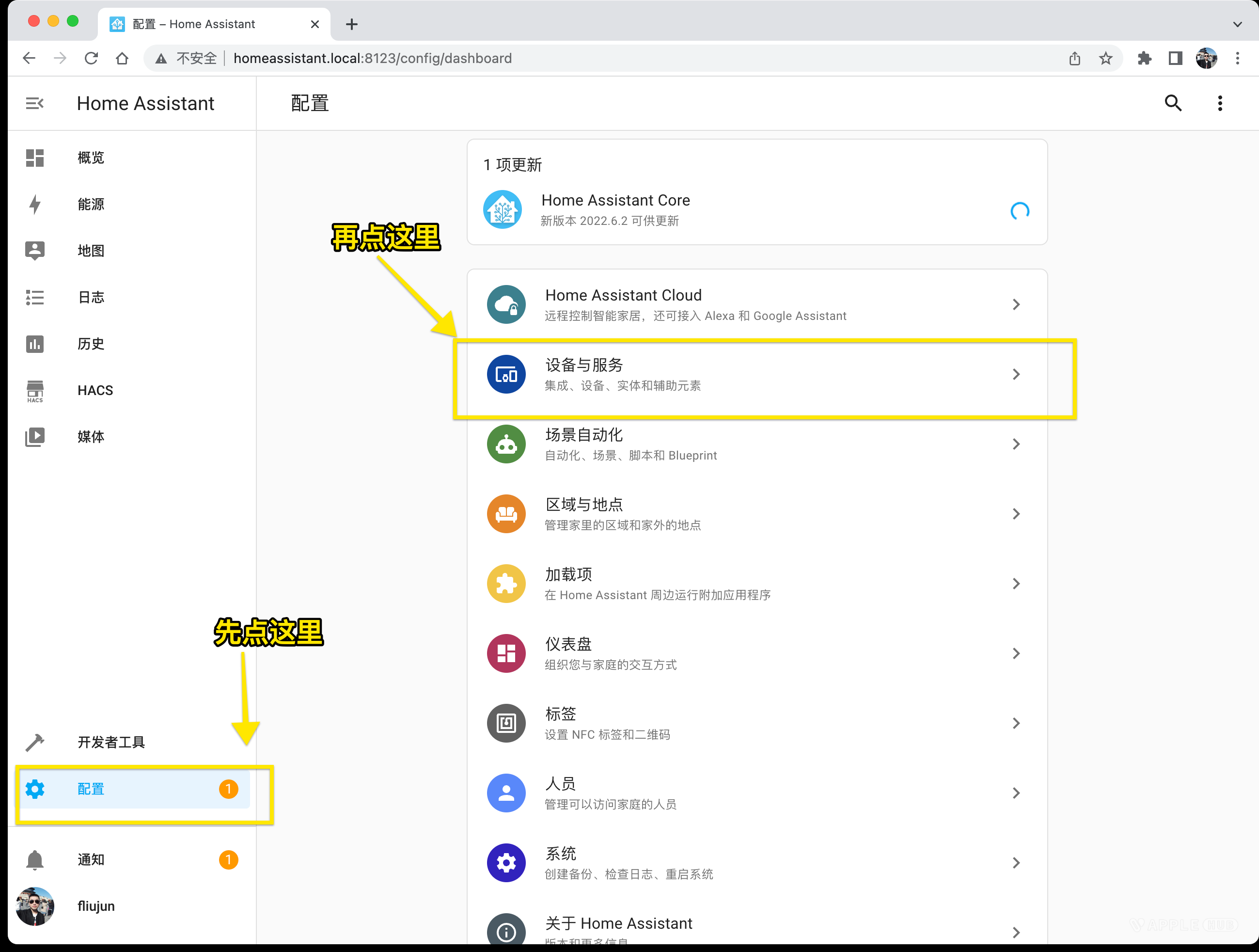Image resolution: width=1259 pixels, height=952 pixels.
Task: Open the energy lightning bolt icon
Action: point(35,205)
